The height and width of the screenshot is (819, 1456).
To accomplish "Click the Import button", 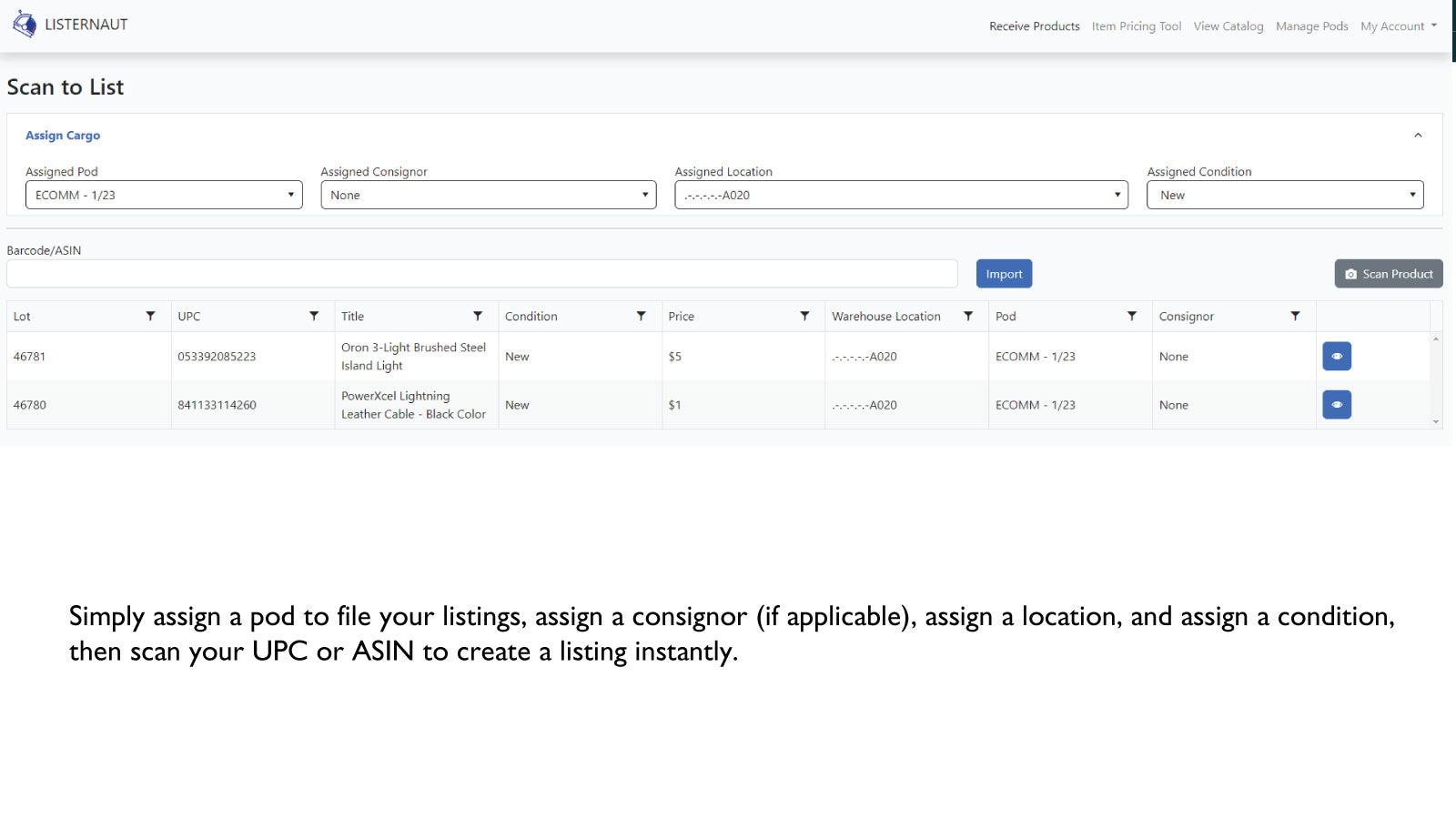I will click(1004, 273).
